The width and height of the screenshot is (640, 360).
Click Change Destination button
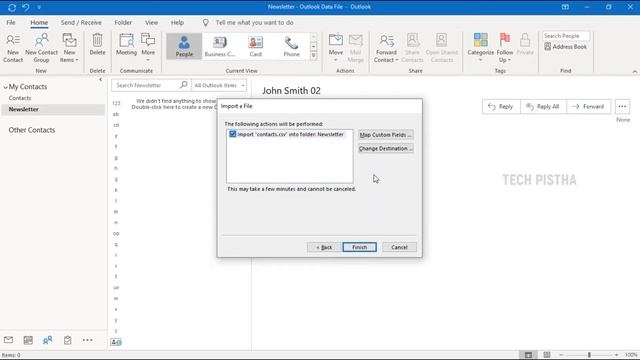(x=386, y=149)
